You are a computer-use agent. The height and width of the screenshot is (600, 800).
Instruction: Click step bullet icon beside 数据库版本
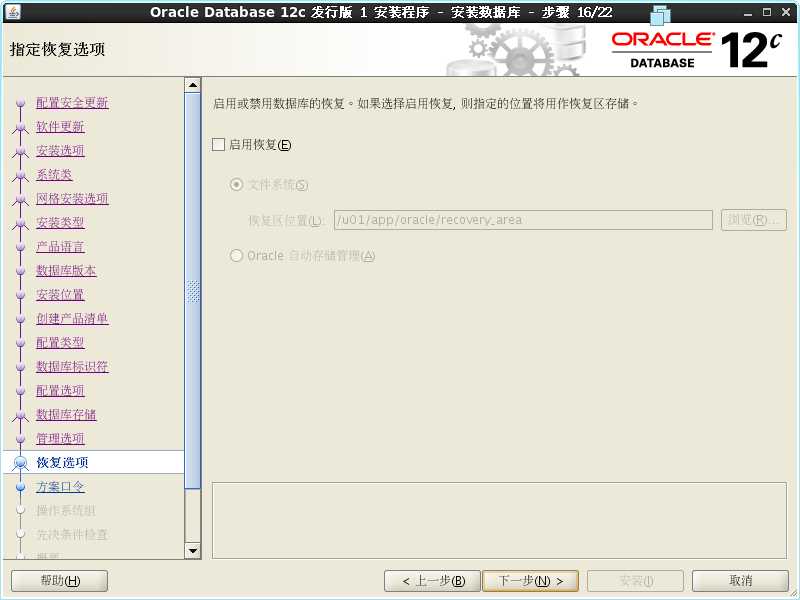coord(20,271)
